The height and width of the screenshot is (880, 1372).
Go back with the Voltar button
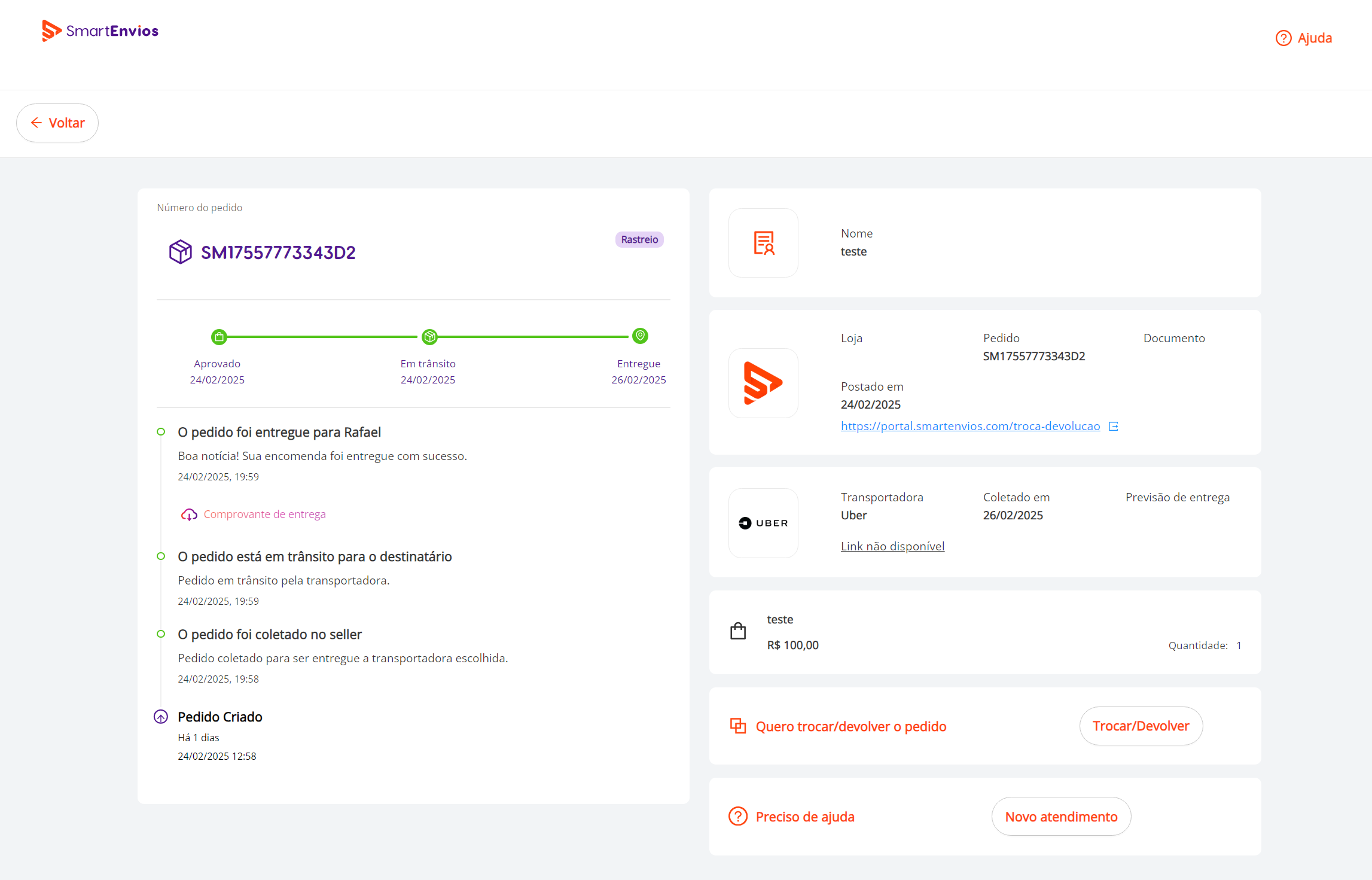click(57, 123)
